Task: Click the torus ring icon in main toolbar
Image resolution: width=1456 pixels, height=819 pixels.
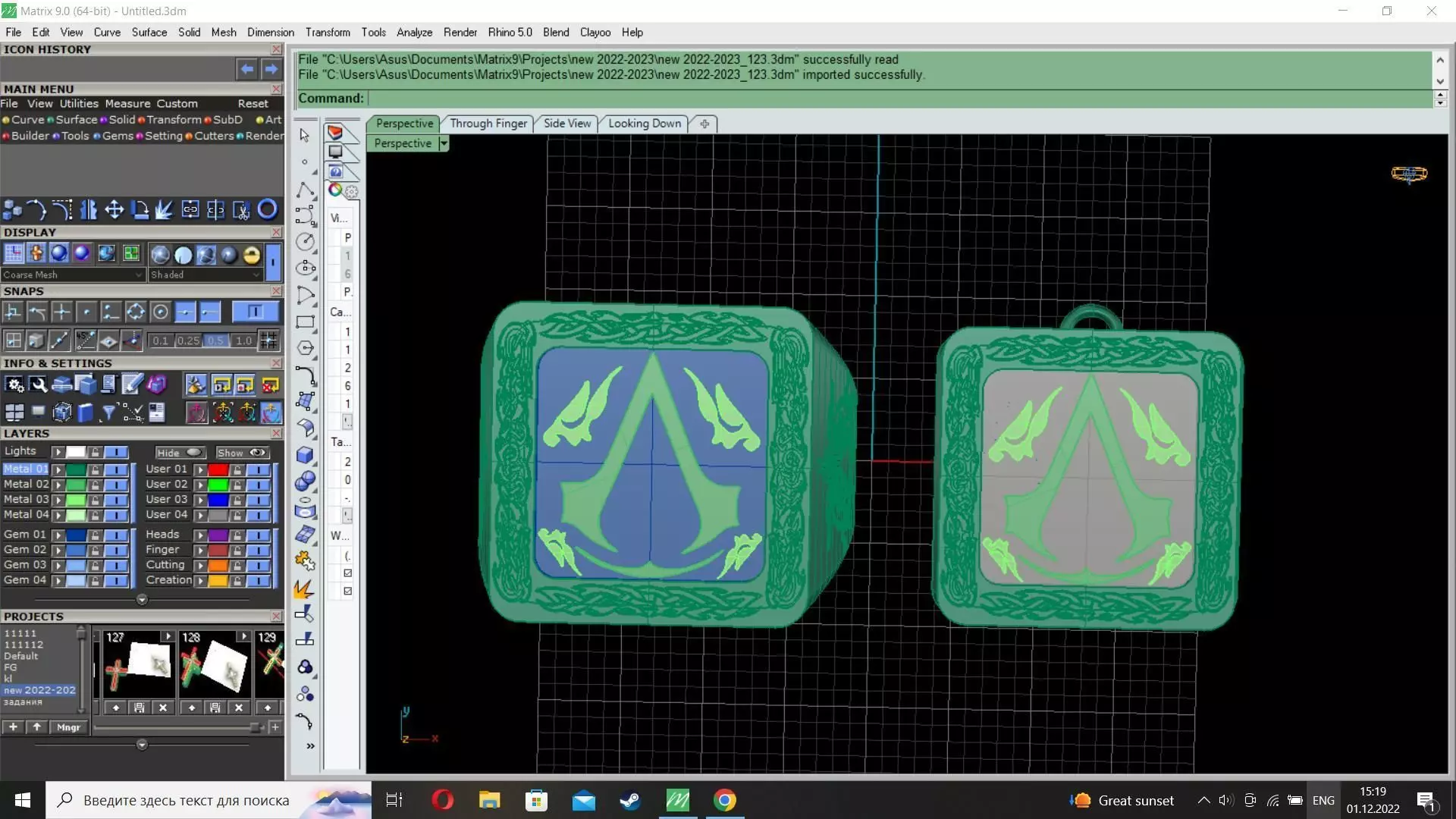Action: pos(267,209)
